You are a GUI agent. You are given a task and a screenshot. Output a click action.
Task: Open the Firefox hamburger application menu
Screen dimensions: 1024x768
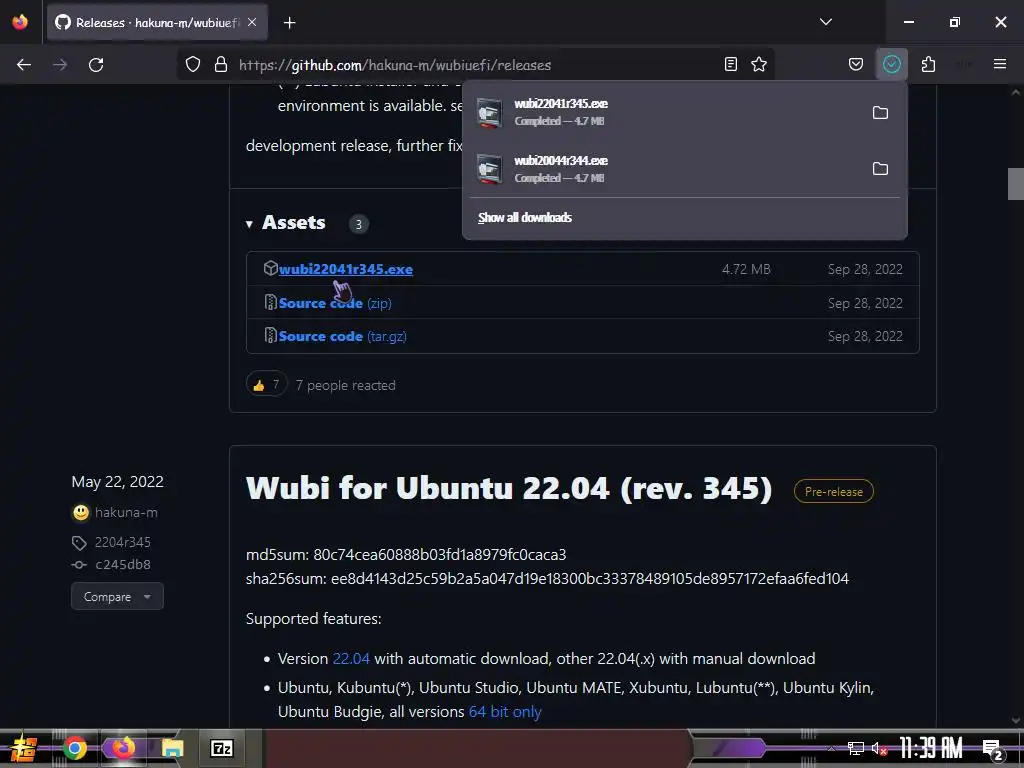click(x=1000, y=65)
